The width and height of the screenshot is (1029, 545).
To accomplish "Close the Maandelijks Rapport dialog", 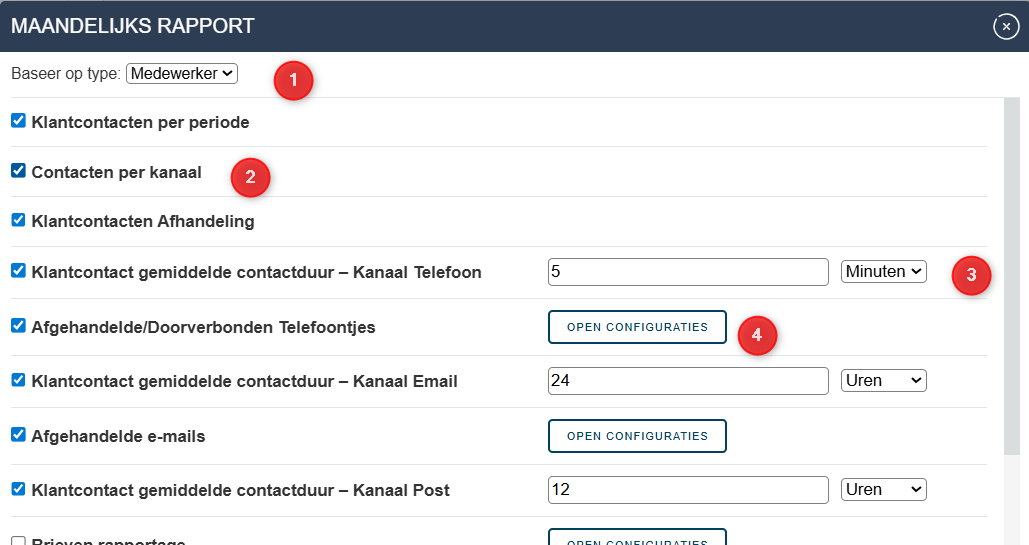I will point(1005,26).
